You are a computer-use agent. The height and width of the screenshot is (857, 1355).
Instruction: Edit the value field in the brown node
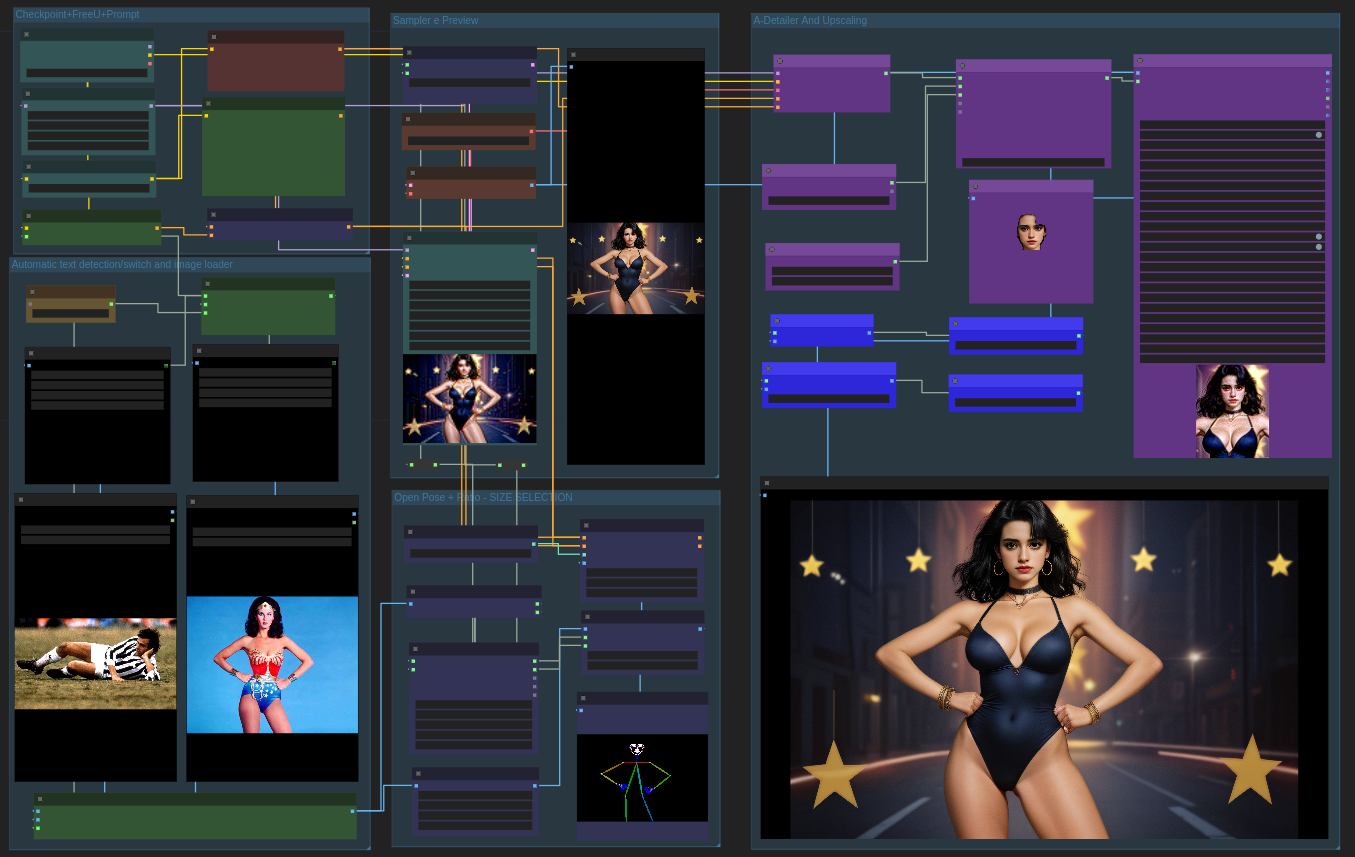[70, 313]
